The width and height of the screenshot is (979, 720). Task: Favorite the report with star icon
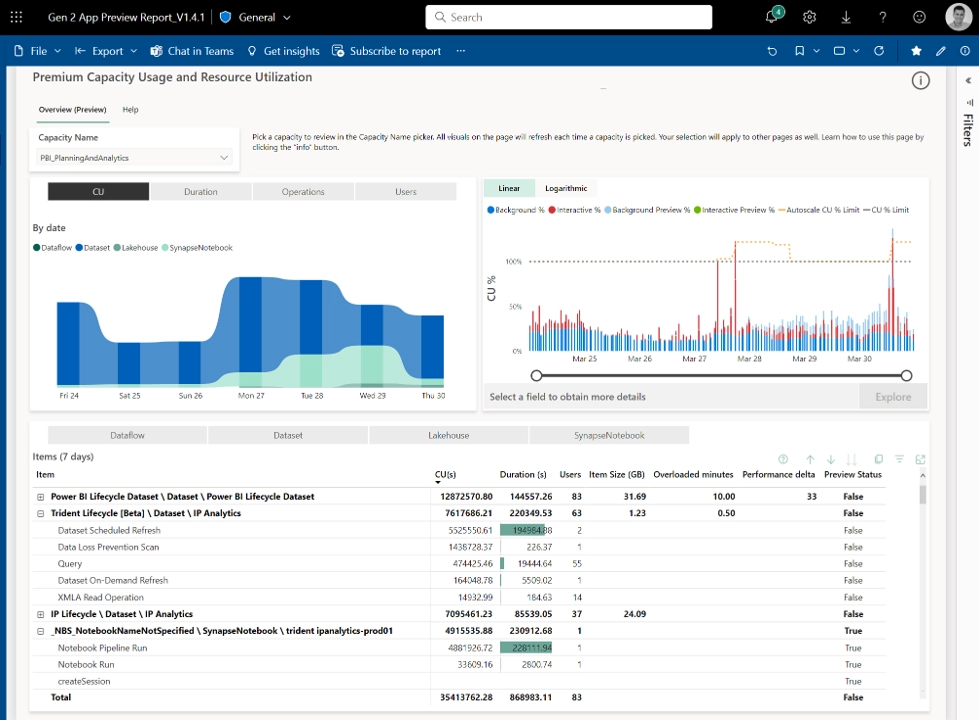tap(916, 51)
